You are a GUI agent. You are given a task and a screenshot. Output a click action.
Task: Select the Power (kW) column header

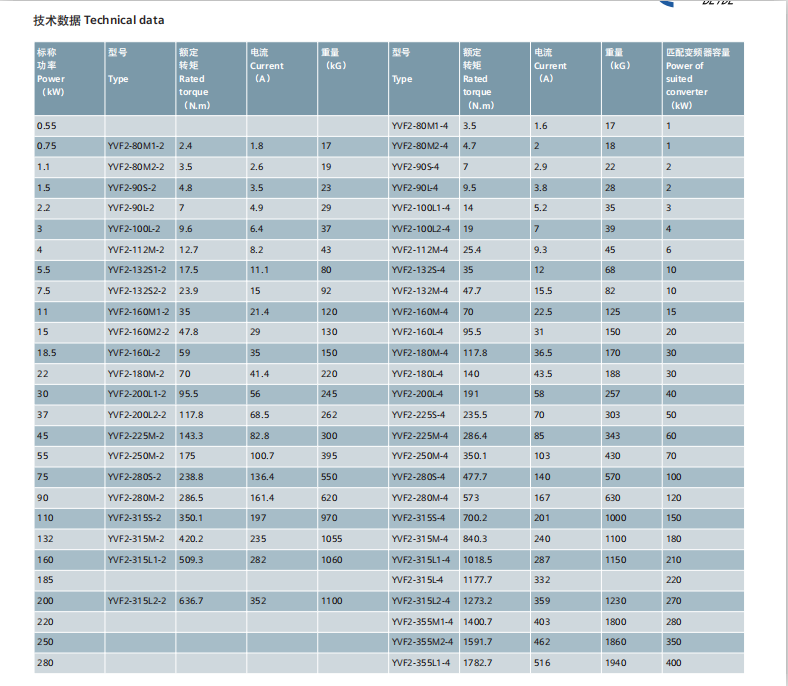[51, 71]
